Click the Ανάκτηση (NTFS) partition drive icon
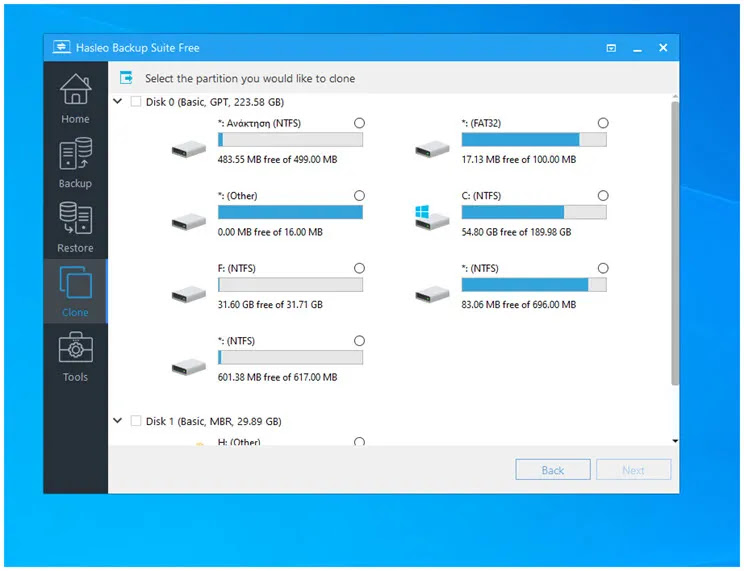 189,149
